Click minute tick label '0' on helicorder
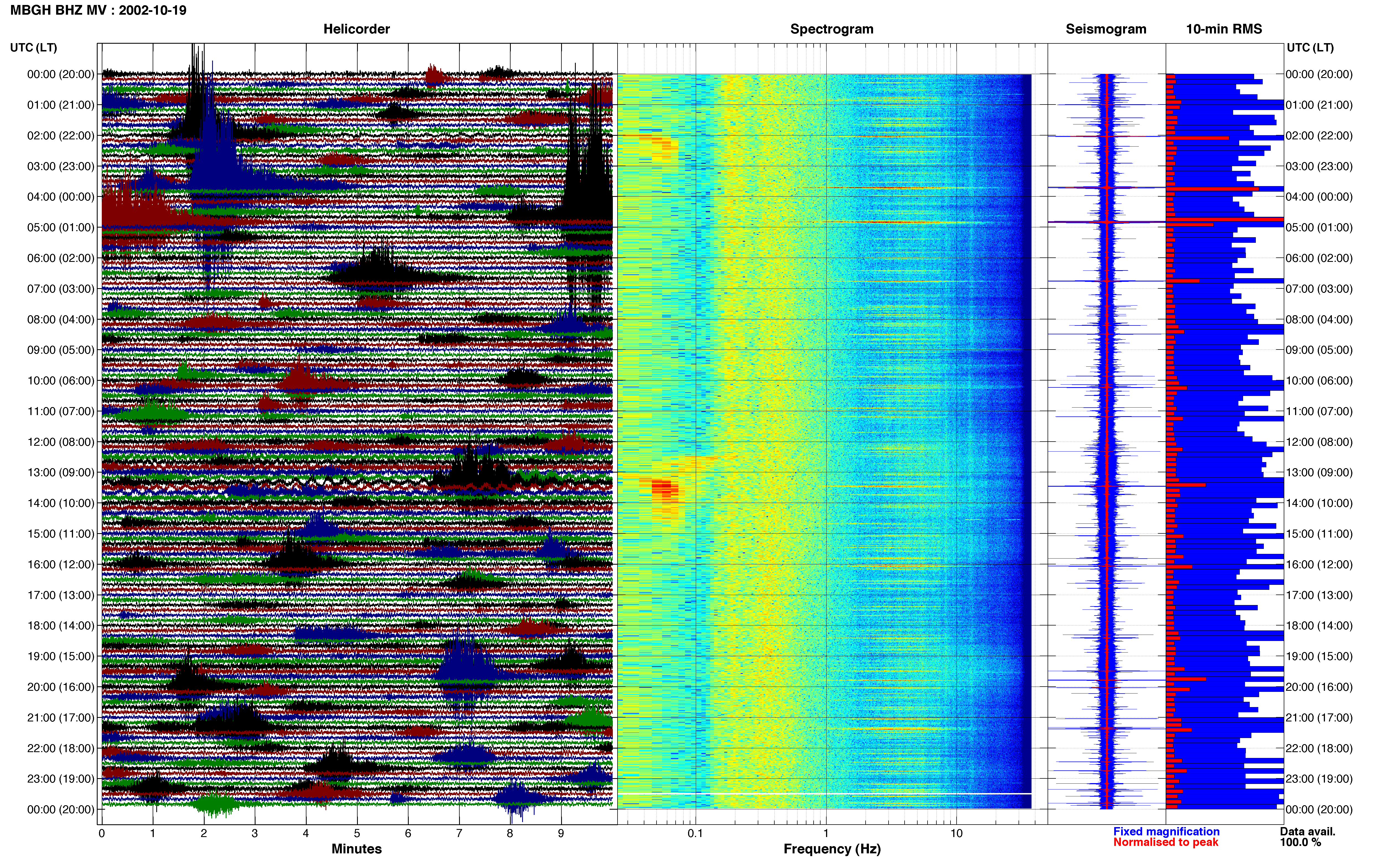Screen dimensions: 1388x868 coord(101,833)
